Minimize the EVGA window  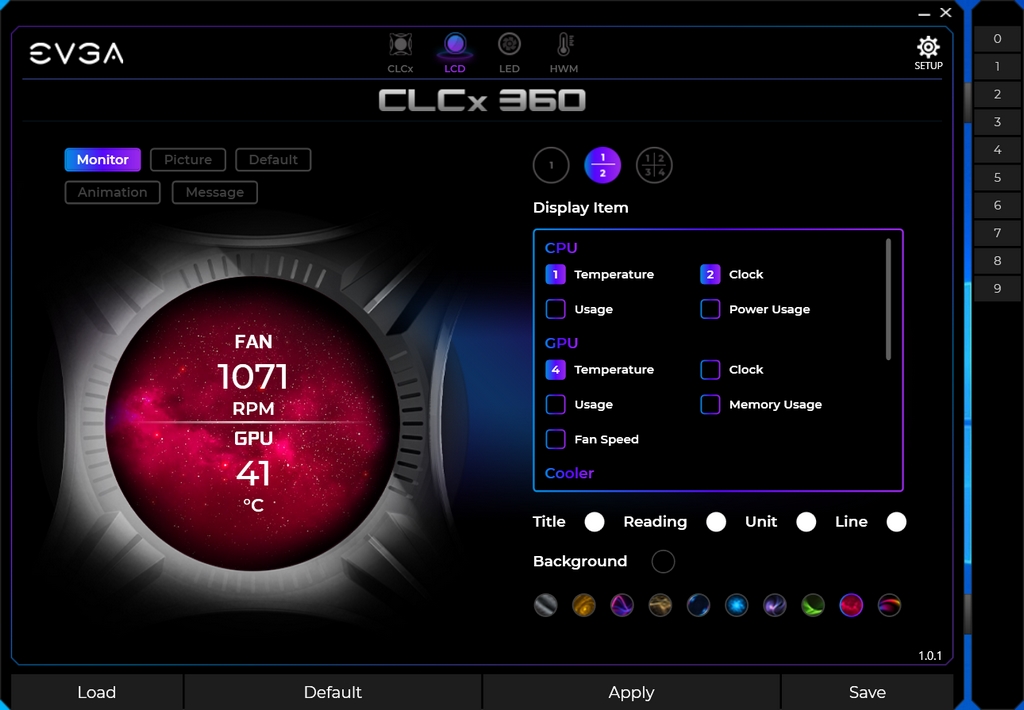923,13
